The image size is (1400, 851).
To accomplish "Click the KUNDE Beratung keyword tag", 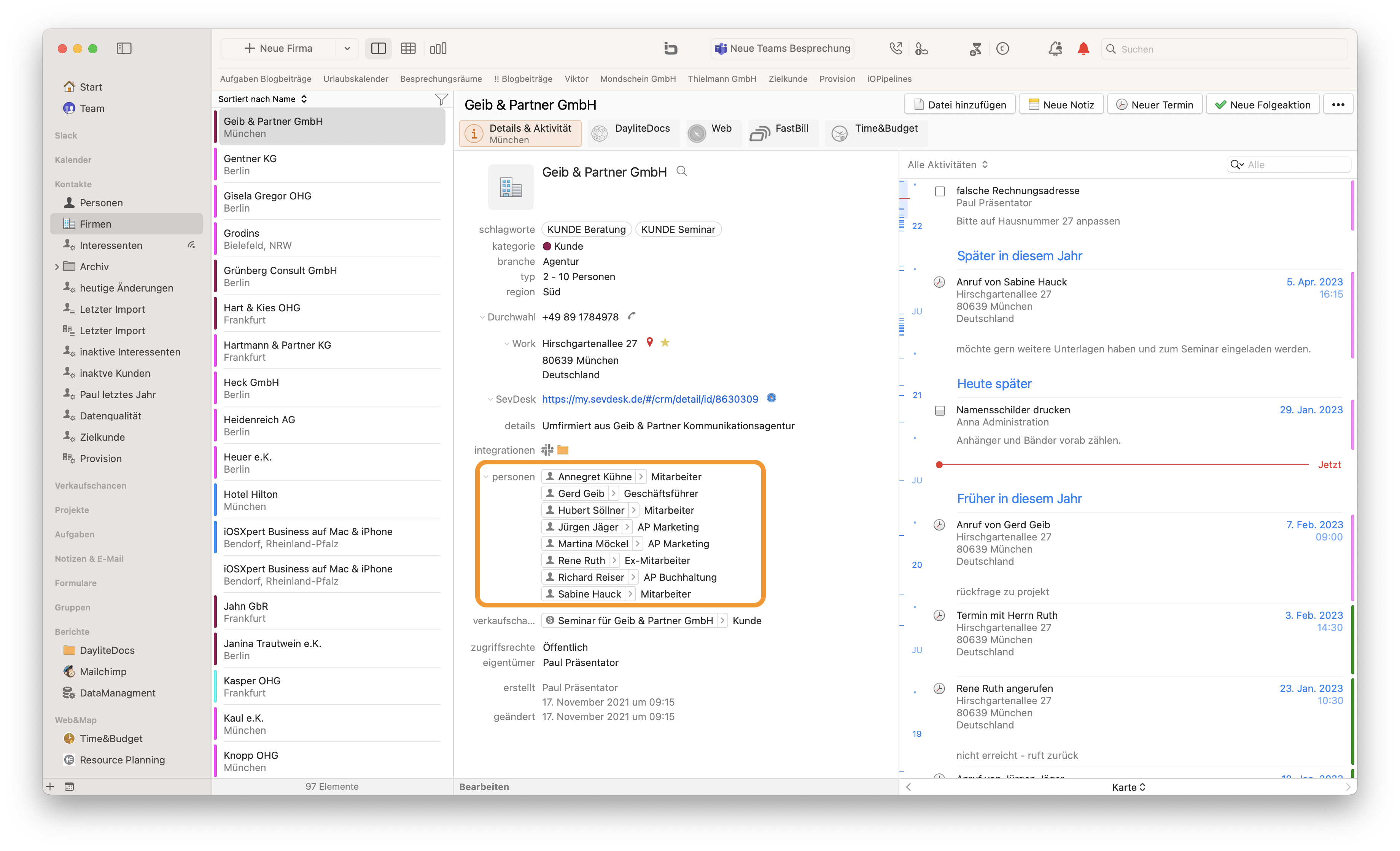I will [586, 229].
